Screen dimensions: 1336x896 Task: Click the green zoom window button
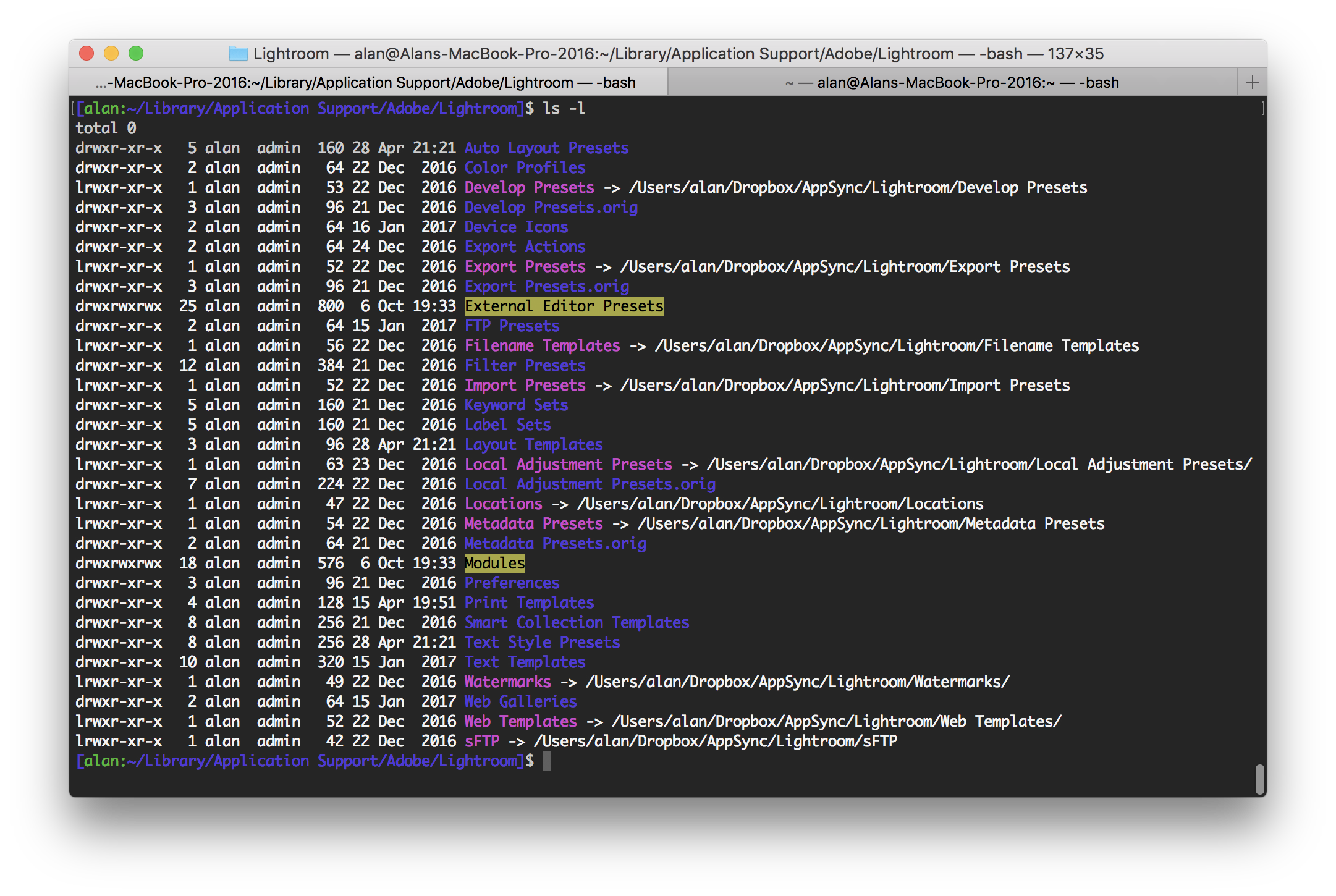click(136, 54)
